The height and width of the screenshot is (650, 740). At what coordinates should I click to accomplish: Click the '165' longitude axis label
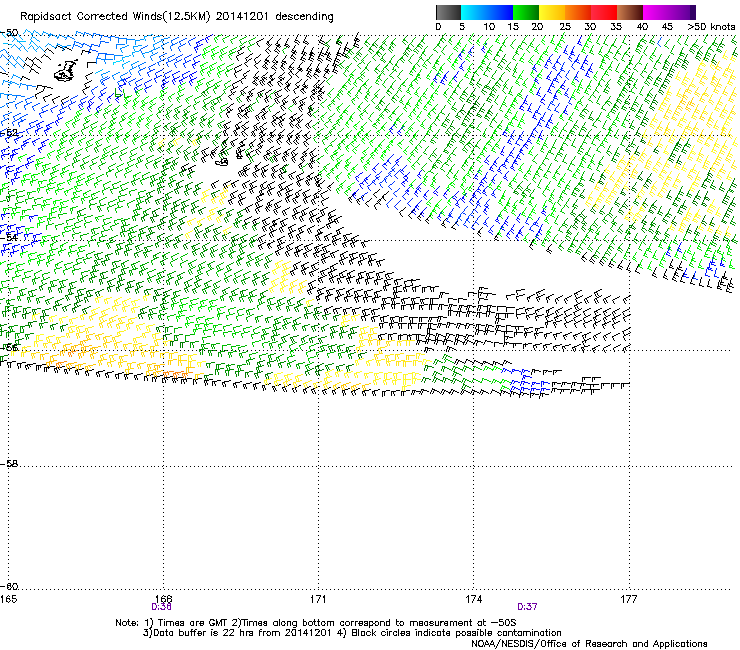point(8,599)
